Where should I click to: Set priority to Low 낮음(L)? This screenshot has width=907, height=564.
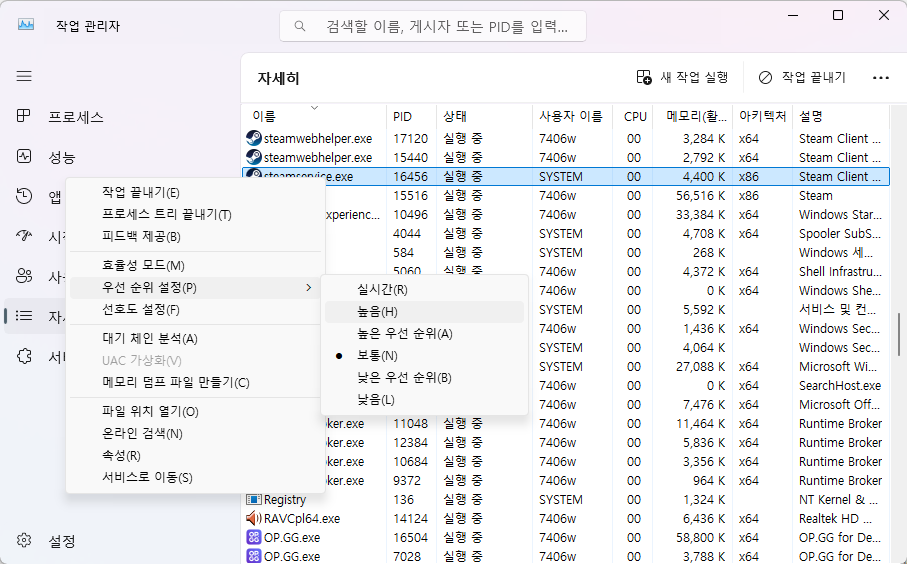coord(425,400)
